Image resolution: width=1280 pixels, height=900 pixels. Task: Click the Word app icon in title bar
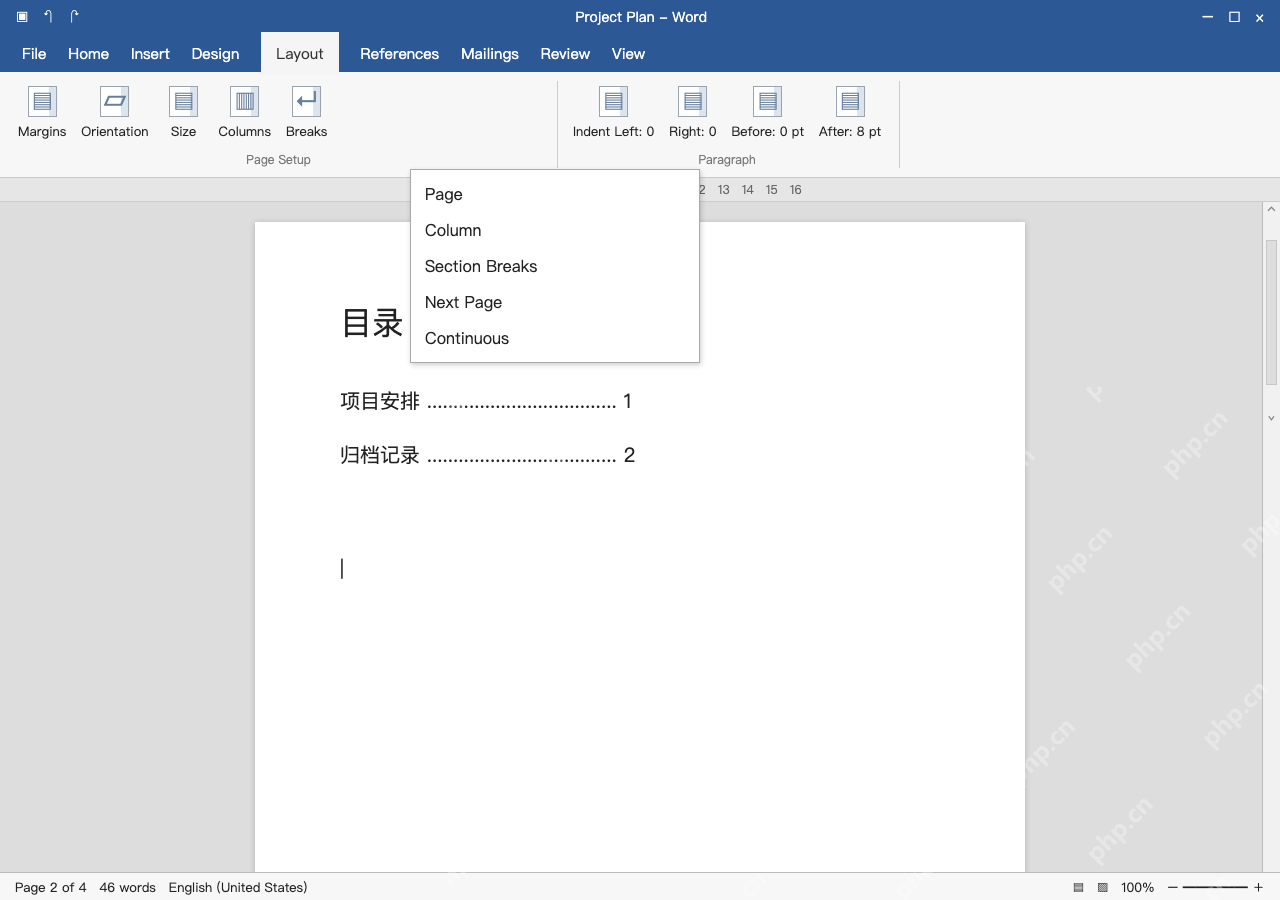click(x=22, y=17)
